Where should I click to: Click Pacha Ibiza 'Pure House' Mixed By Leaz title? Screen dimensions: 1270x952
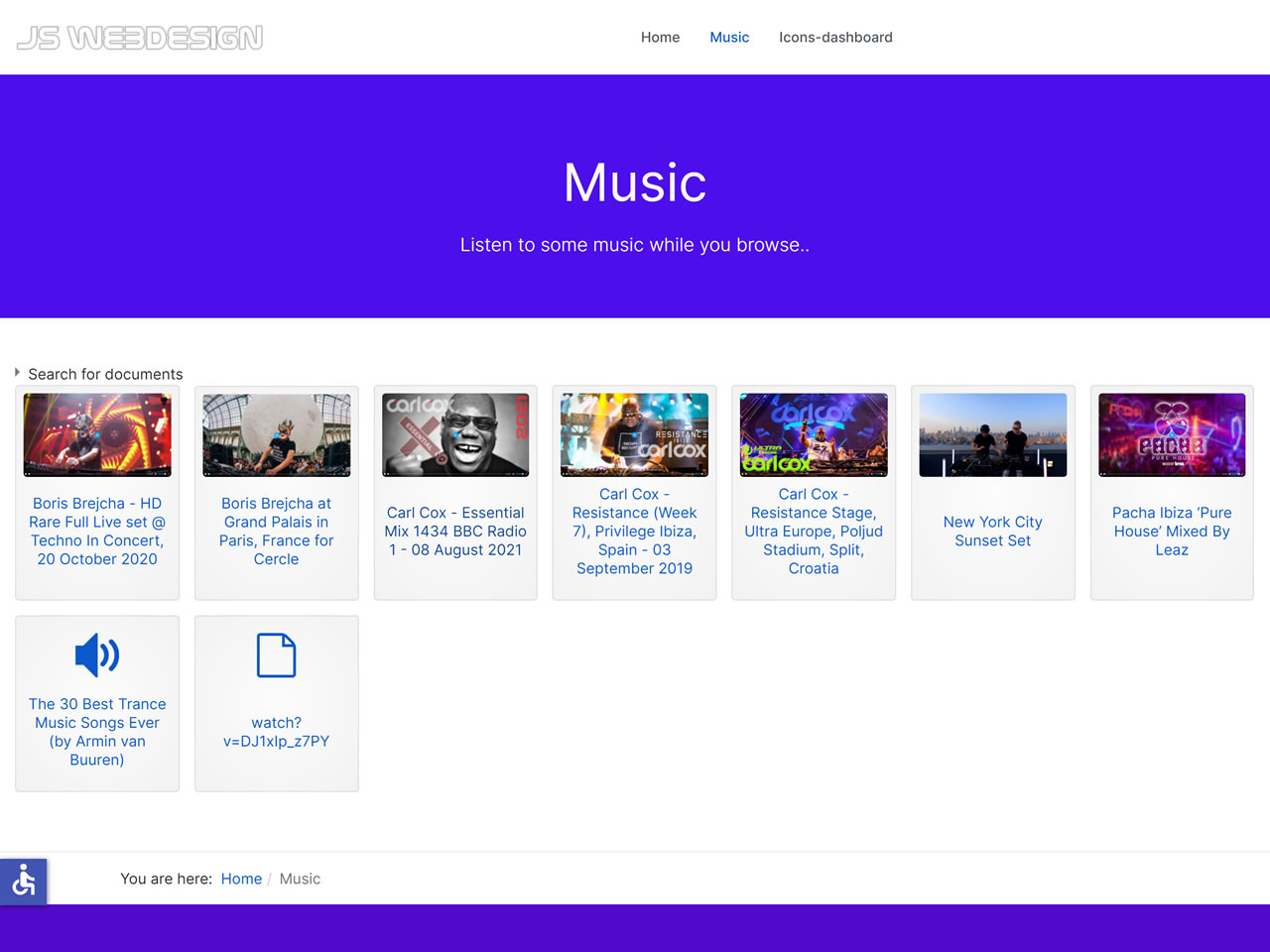[1172, 532]
